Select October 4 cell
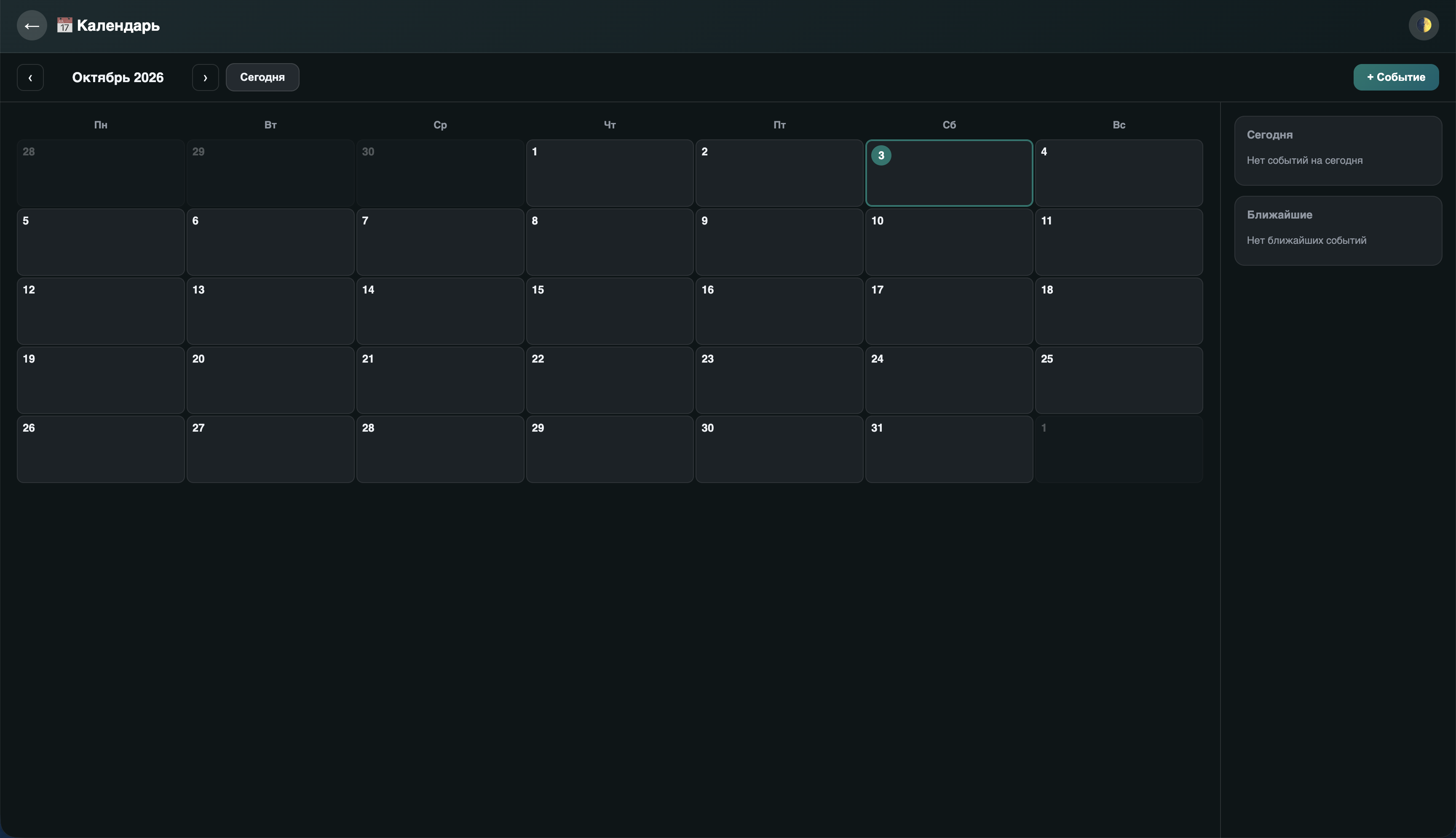This screenshot has width=1456, height=838. click(1119, 173)
